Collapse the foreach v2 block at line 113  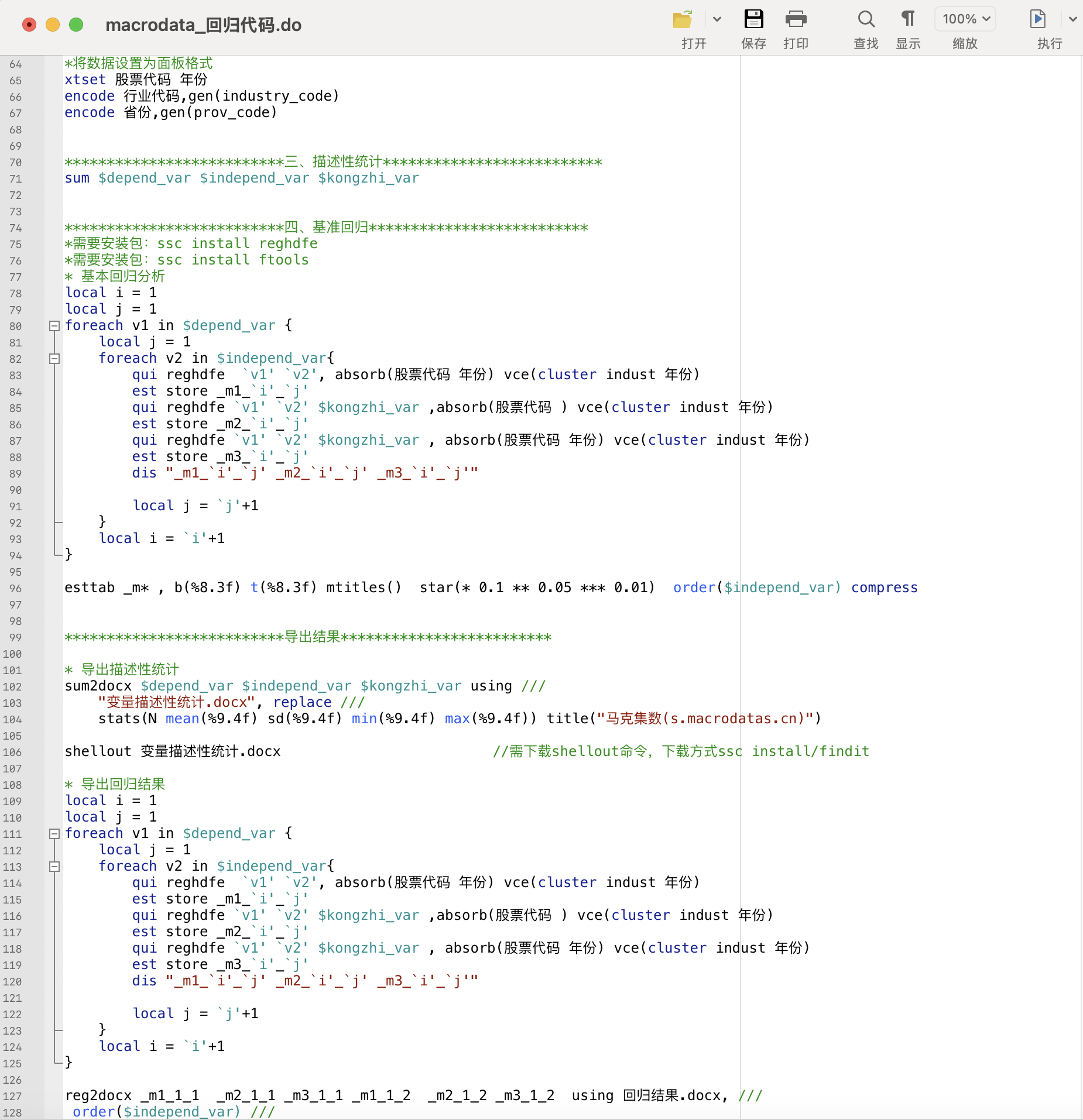[54, 867]
